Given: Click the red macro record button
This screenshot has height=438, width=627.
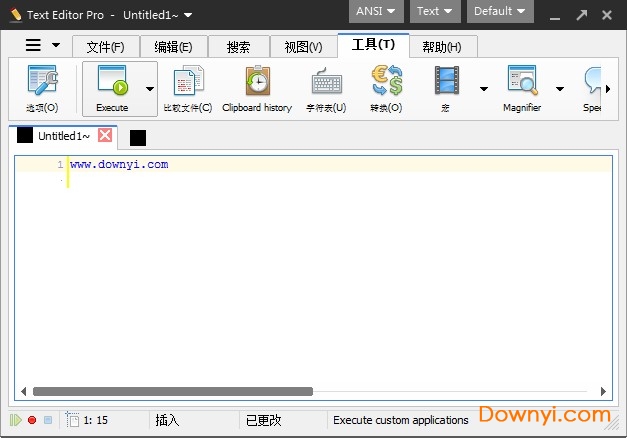Looking at the screenshot, I should tap(32, 420).
